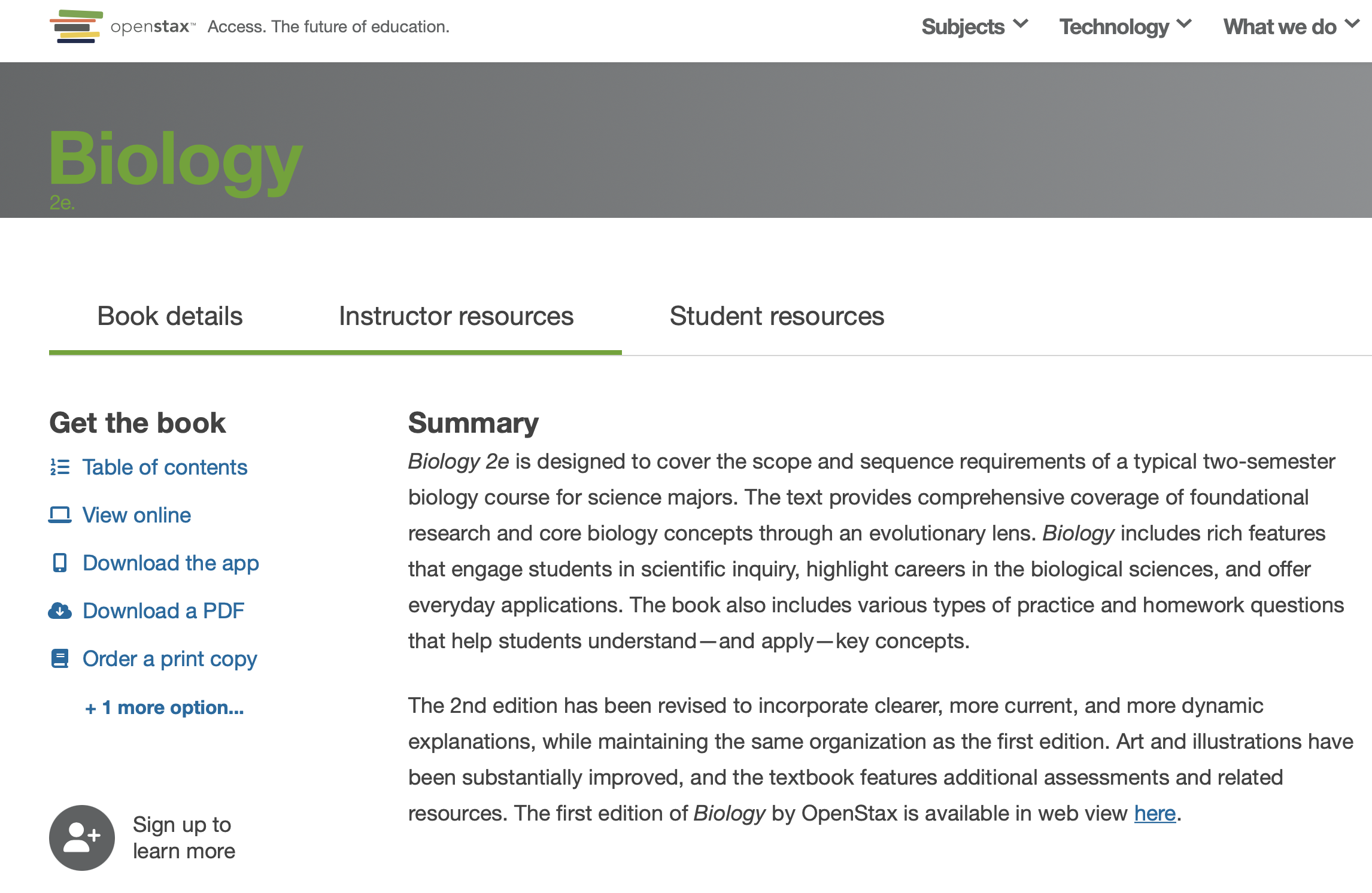Image resolution: width=1372 pixels, height=893 pixels.
Task: Click the Download a PDF link
Action: click(163, 610)
